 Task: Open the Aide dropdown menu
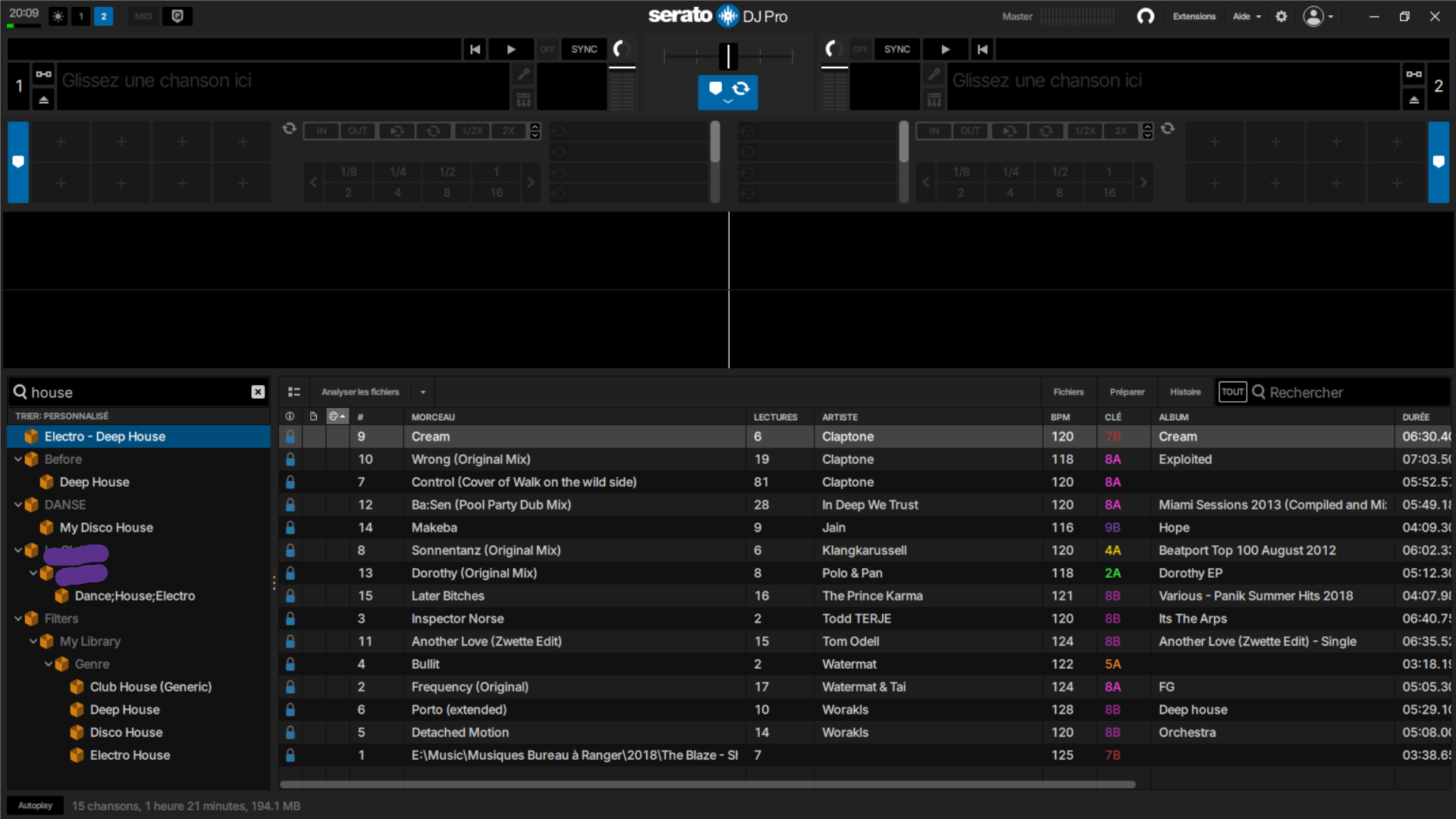pos(1247,16)
